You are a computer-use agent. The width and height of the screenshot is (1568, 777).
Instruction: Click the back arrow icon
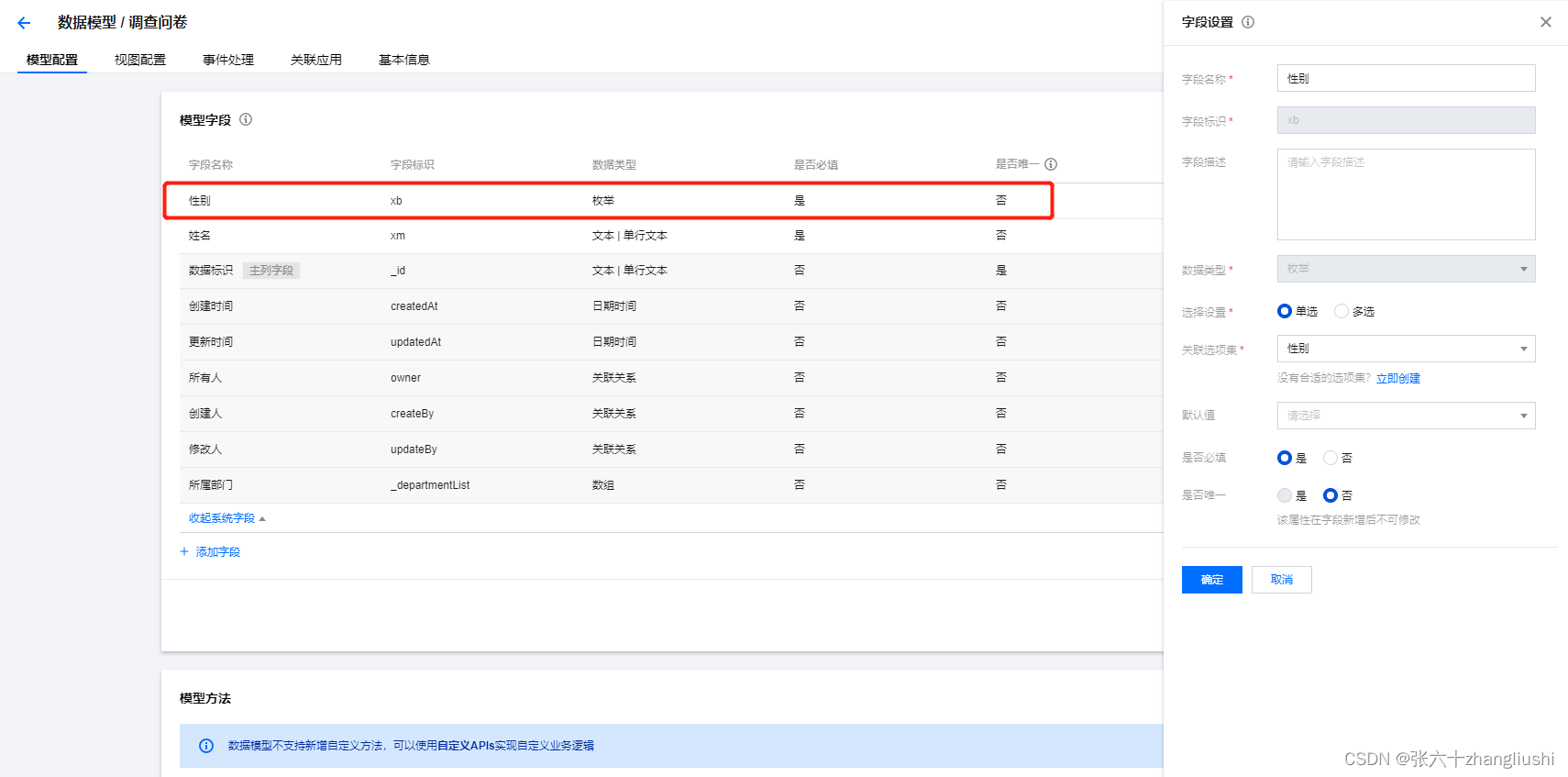click(x=24, y=23)
